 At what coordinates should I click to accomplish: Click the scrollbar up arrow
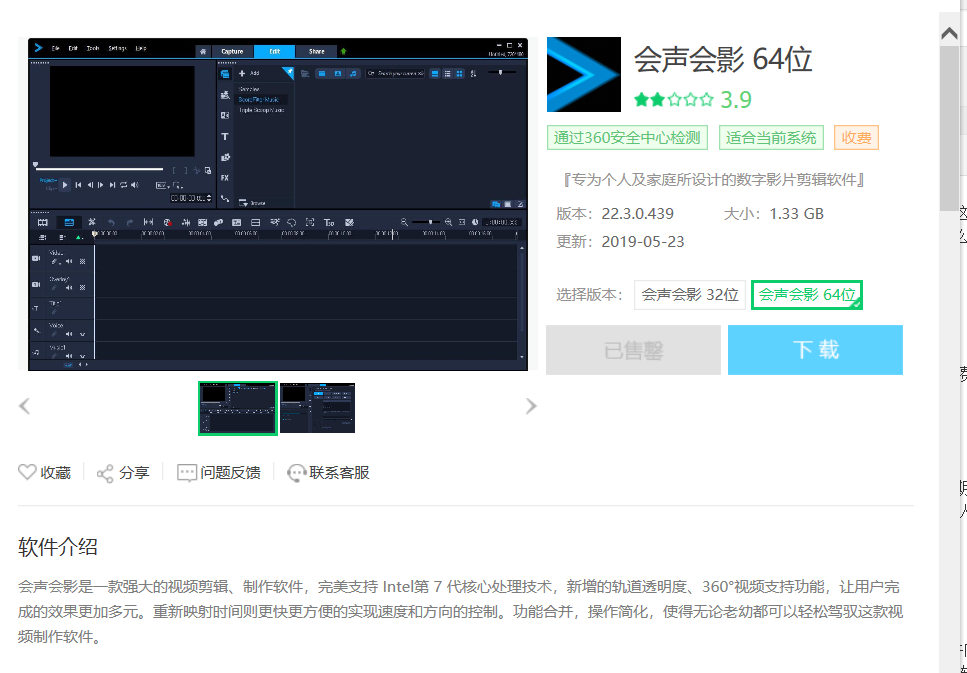click(949, 33)
